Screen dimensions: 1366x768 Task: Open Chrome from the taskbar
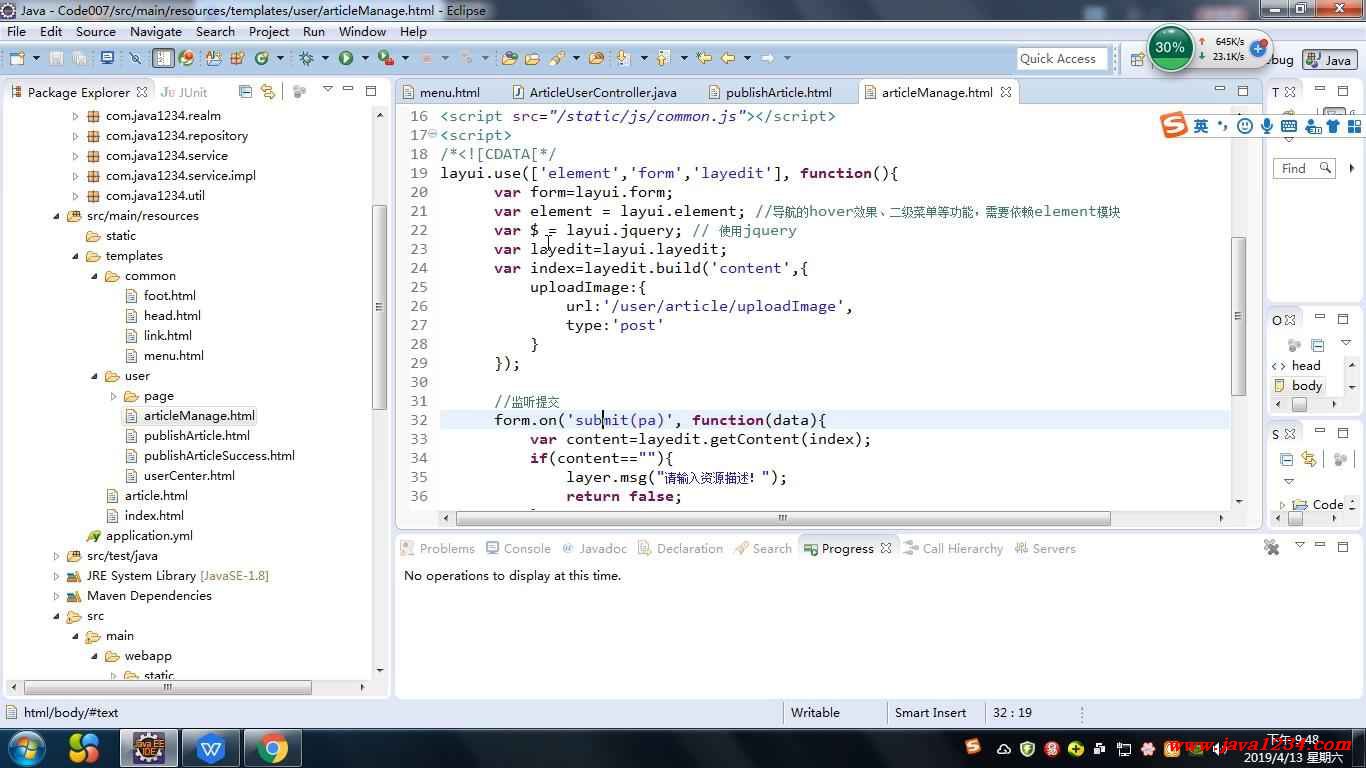271,748
